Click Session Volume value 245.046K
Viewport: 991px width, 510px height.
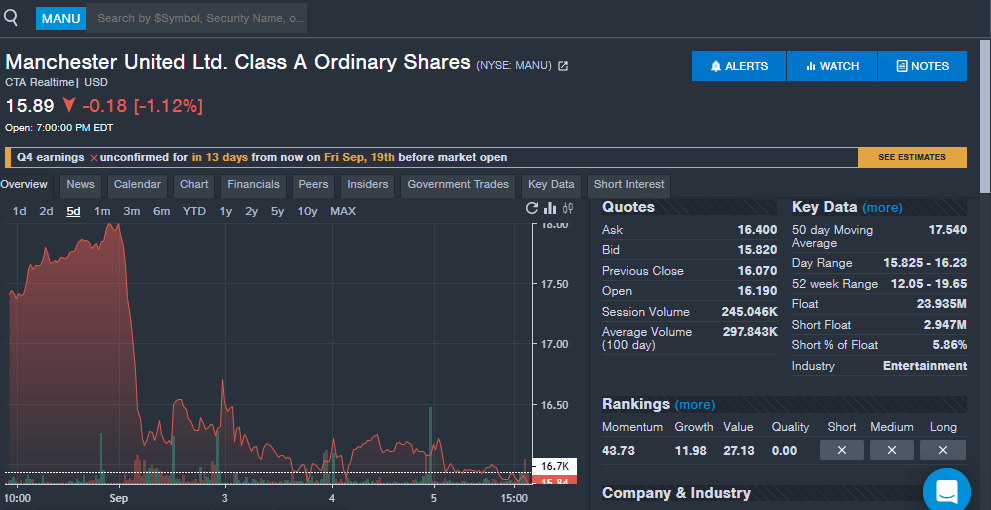click(750, 312)
